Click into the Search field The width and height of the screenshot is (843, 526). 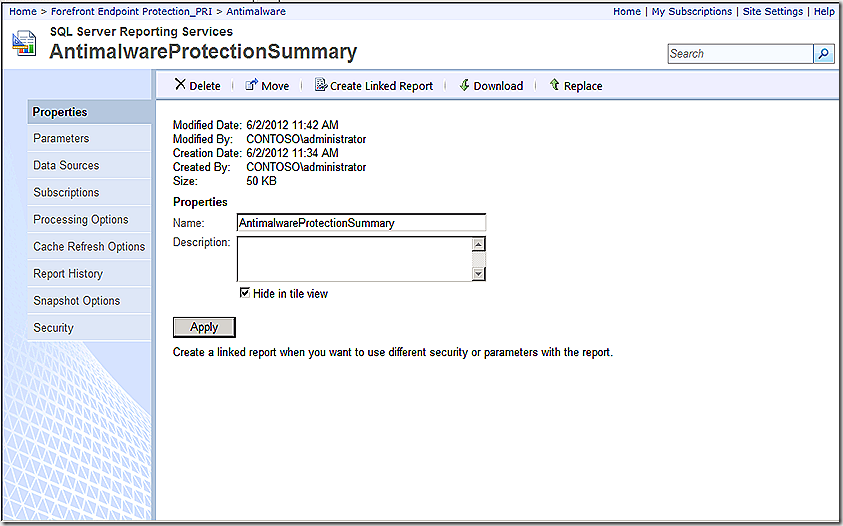tap(740, 54)
